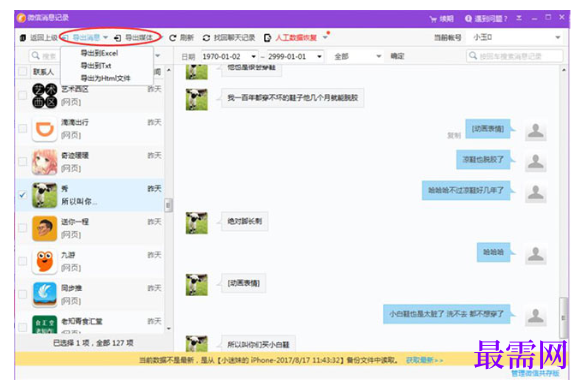
Task: Open the 遇到问题 help link
Action: (486, 18)
